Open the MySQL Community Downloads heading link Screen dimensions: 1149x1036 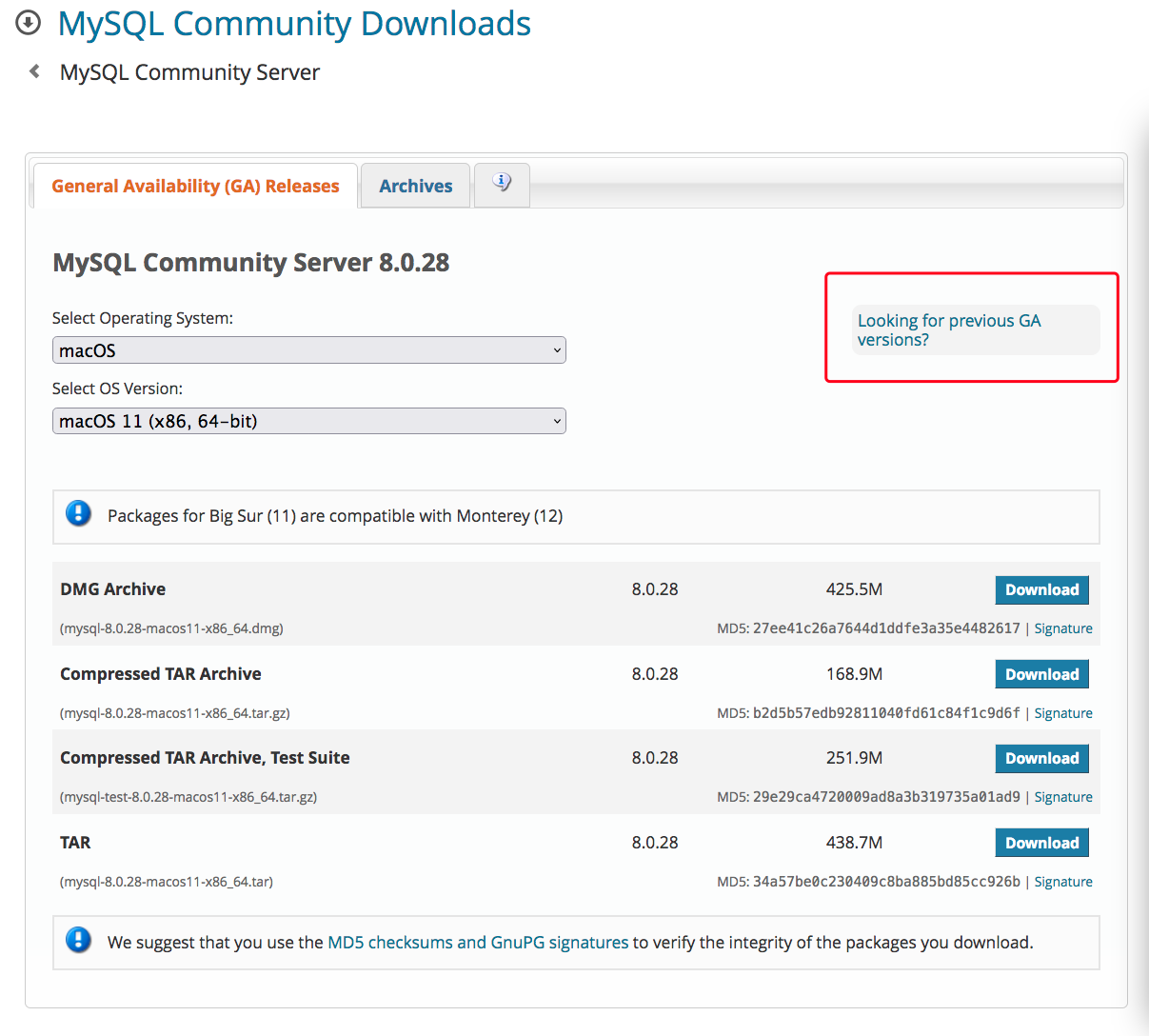click(x=294, y=23)
